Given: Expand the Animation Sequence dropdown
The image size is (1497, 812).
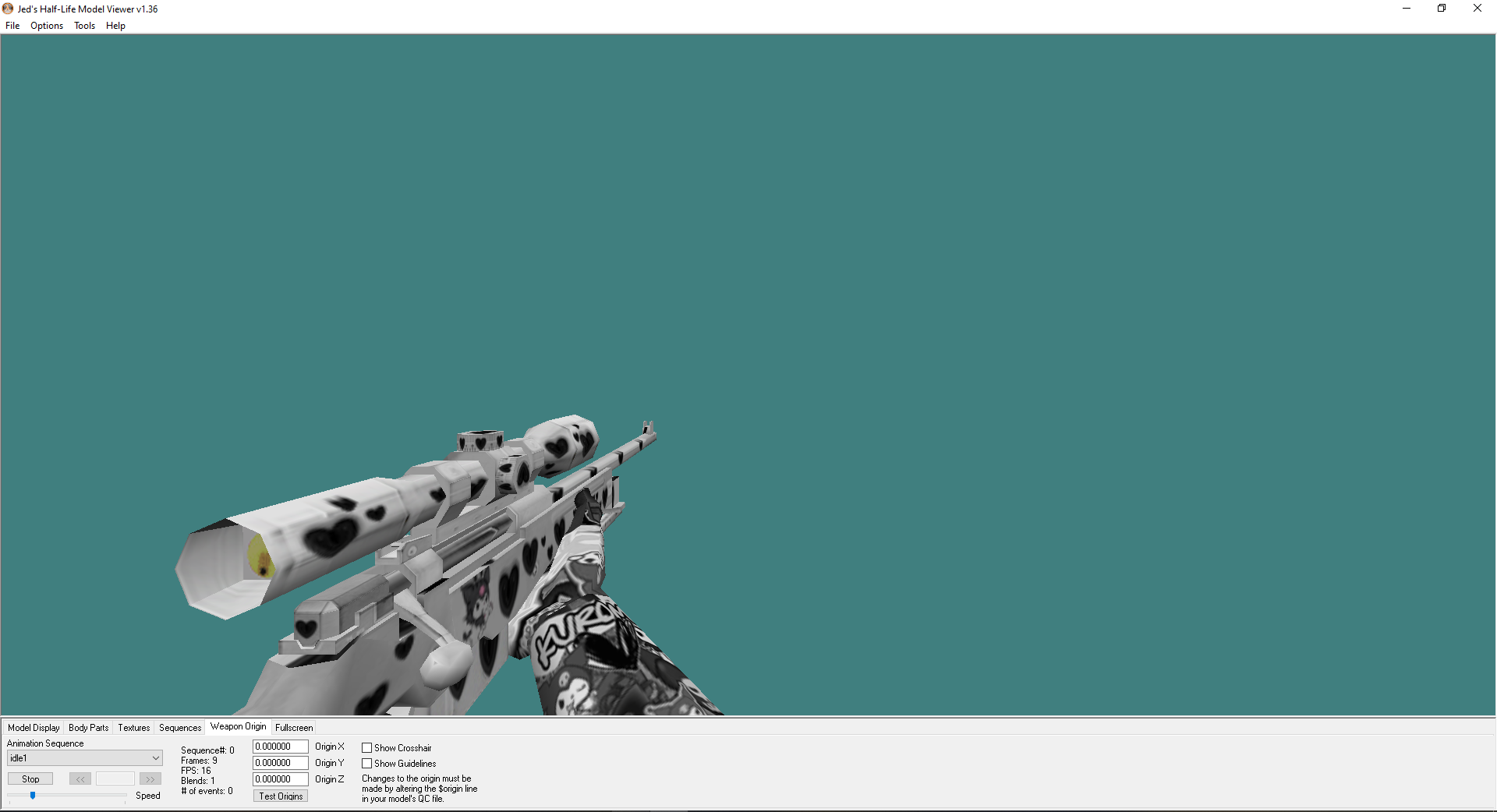Looking at the screenshot, I should click(x=85, y=758).
